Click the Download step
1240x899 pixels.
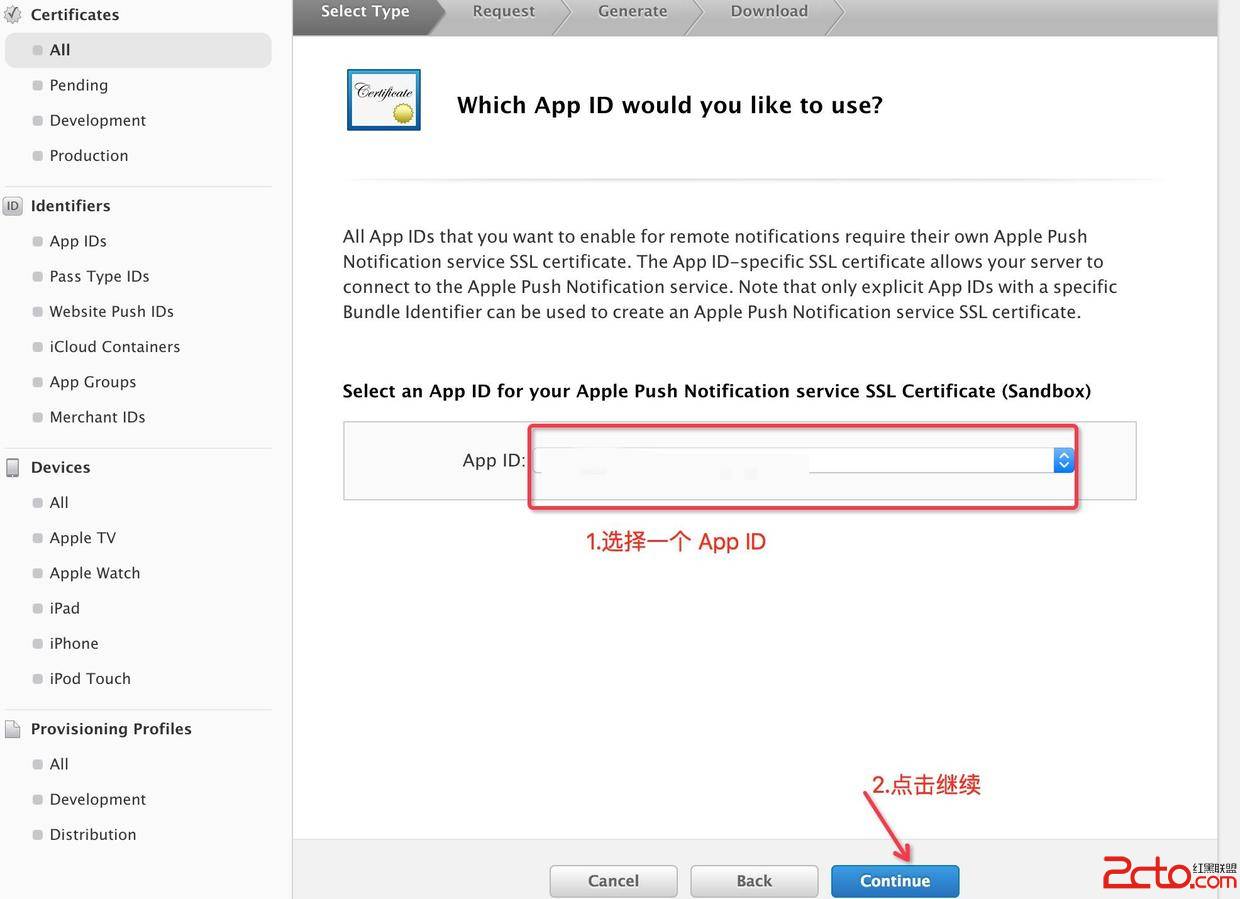click(x=769, y=11)
